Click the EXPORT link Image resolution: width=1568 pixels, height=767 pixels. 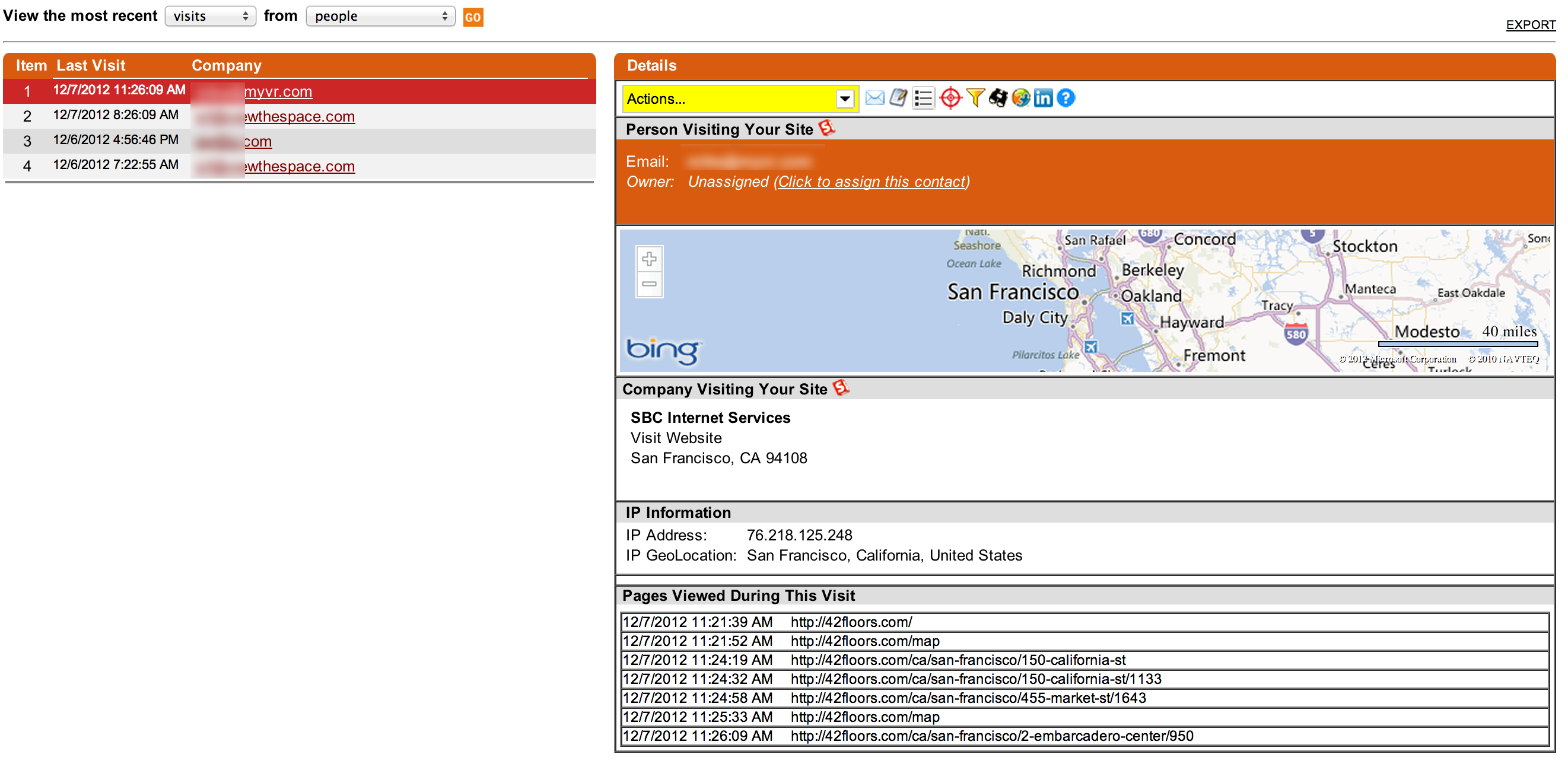click(1529, 25)
